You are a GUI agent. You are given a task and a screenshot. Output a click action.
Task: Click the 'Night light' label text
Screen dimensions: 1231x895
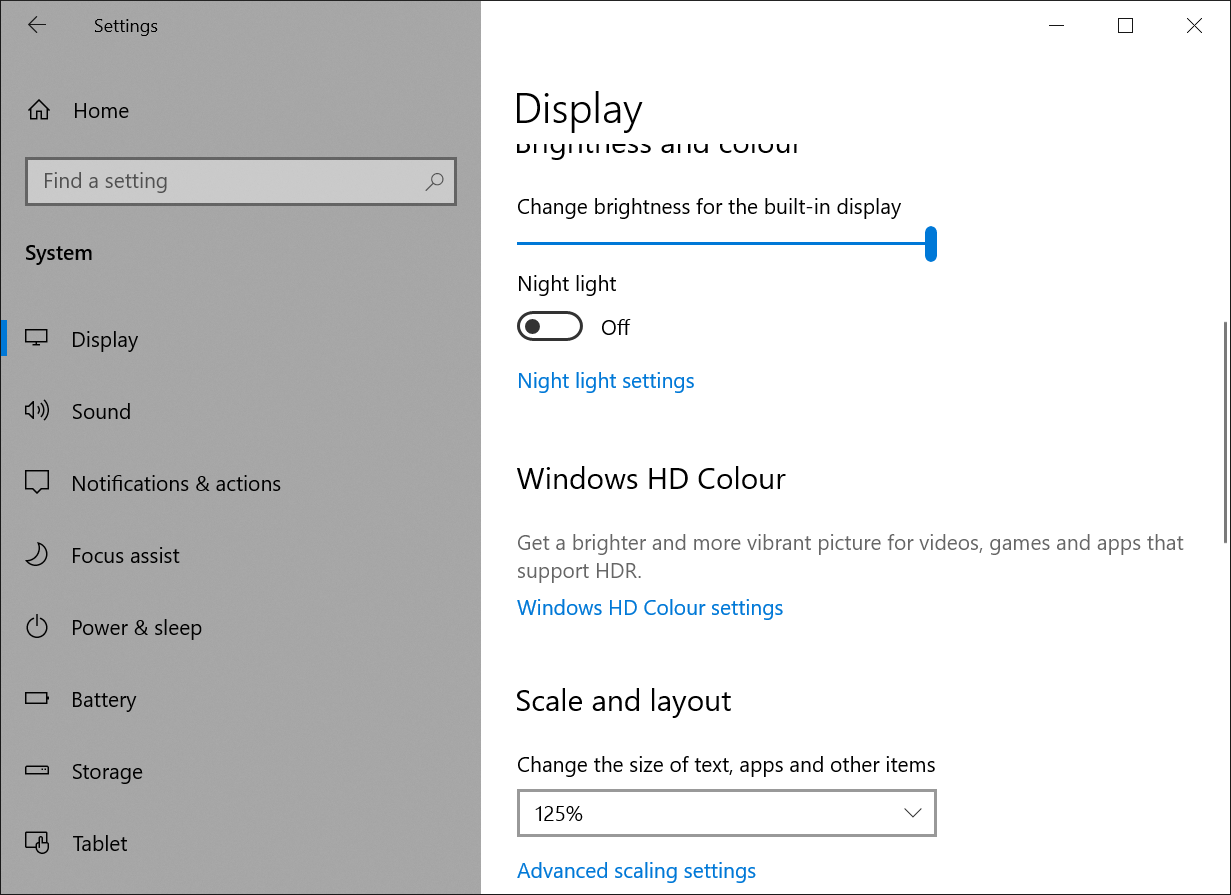click(x=567, y=284)
